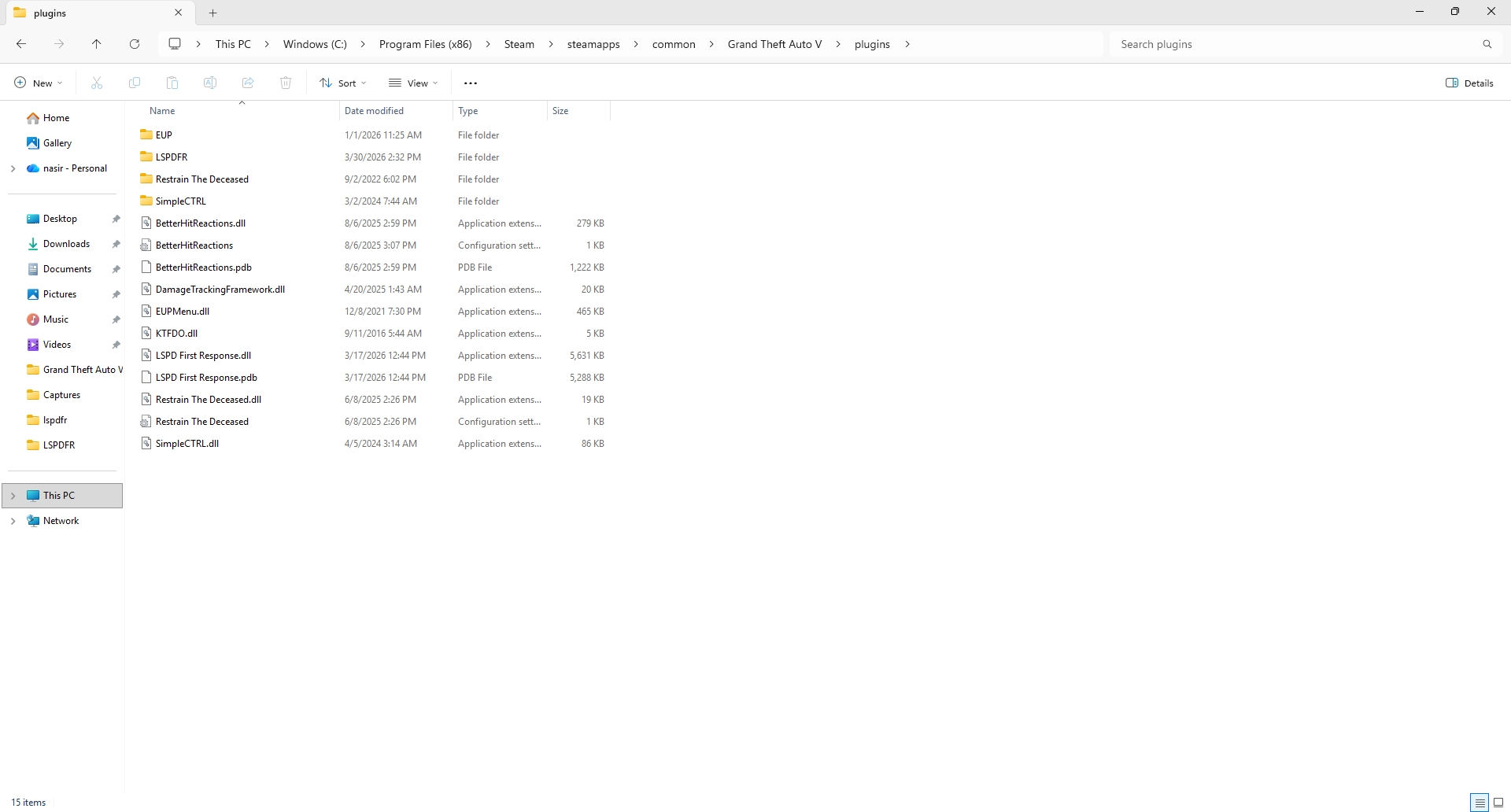
Task: Unpin Music from Quick access
Action: pos(116,319)
